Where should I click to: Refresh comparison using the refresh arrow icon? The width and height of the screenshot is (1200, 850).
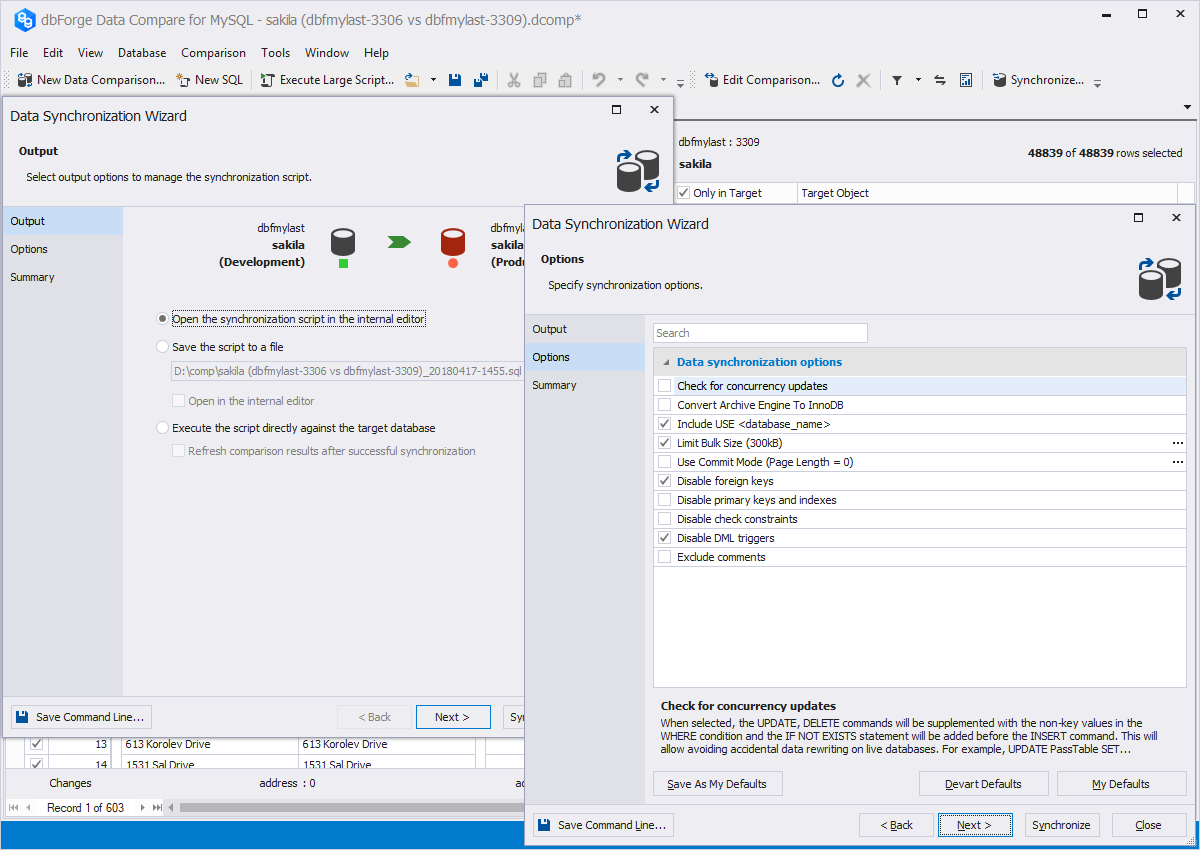pyautogui.click(x=838, y=80)
